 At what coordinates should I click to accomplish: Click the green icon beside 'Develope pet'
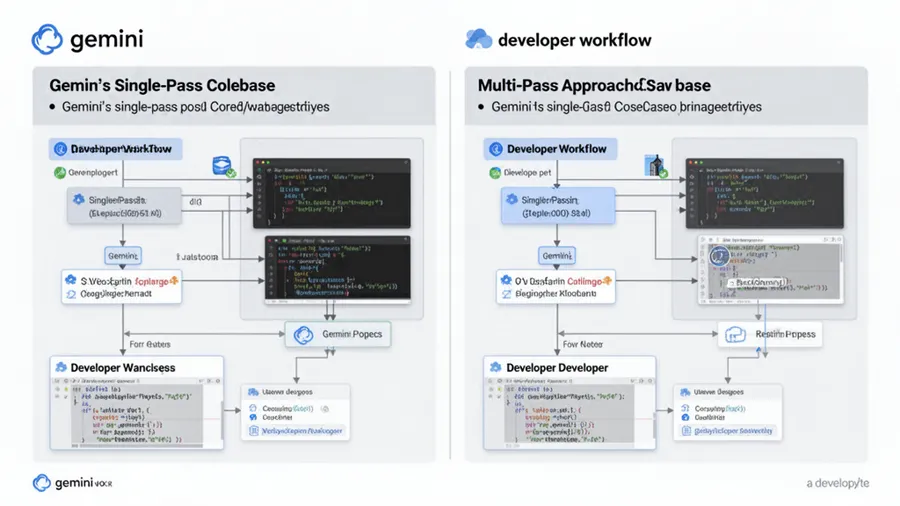coord(495,173)
